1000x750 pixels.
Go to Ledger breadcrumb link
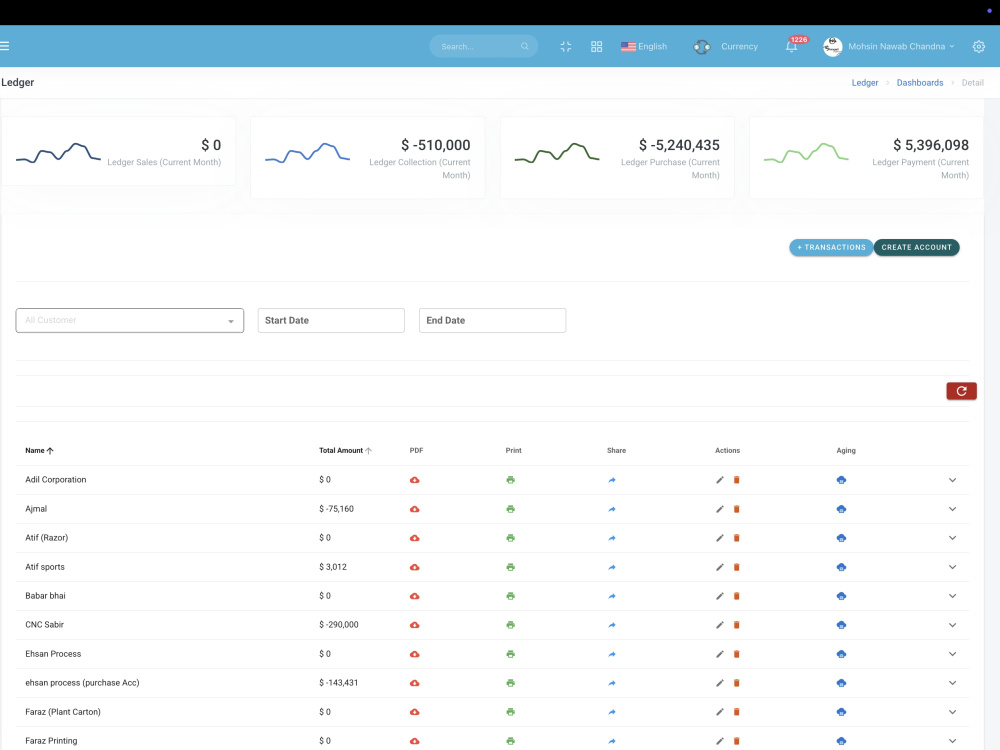click(x=865, y=83)
